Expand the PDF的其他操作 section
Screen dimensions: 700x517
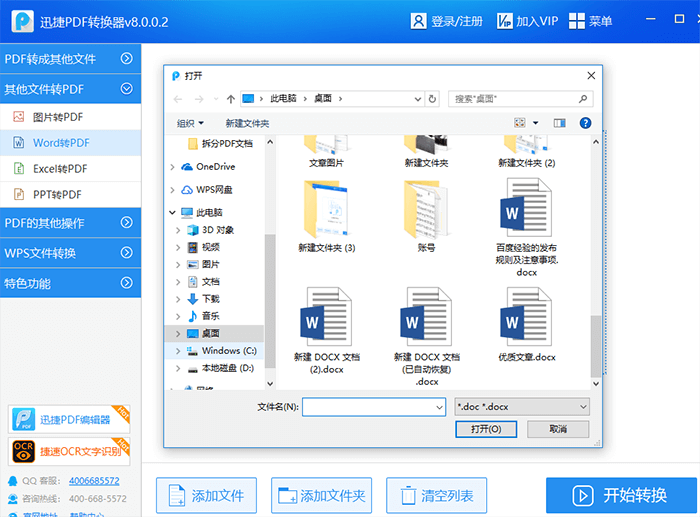[71, 223]
